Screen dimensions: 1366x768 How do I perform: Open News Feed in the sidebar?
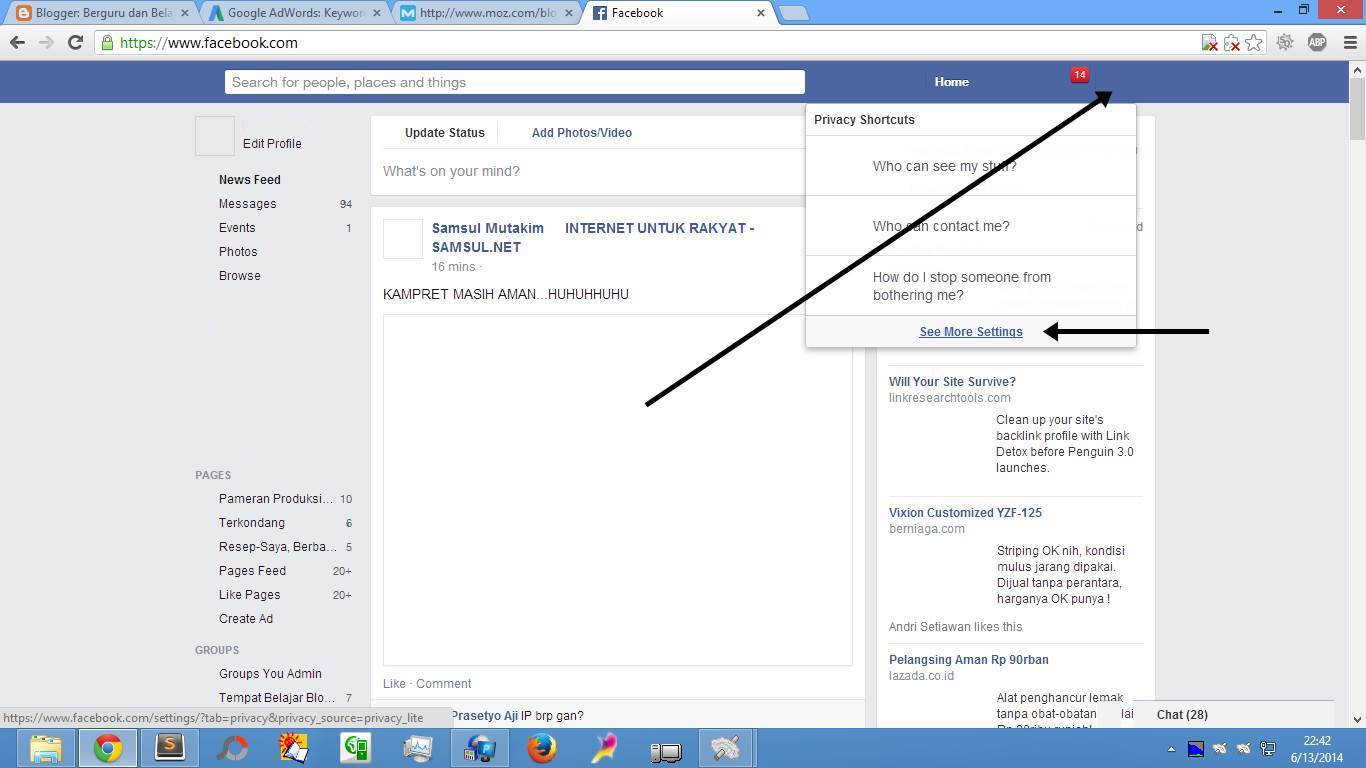249,180
